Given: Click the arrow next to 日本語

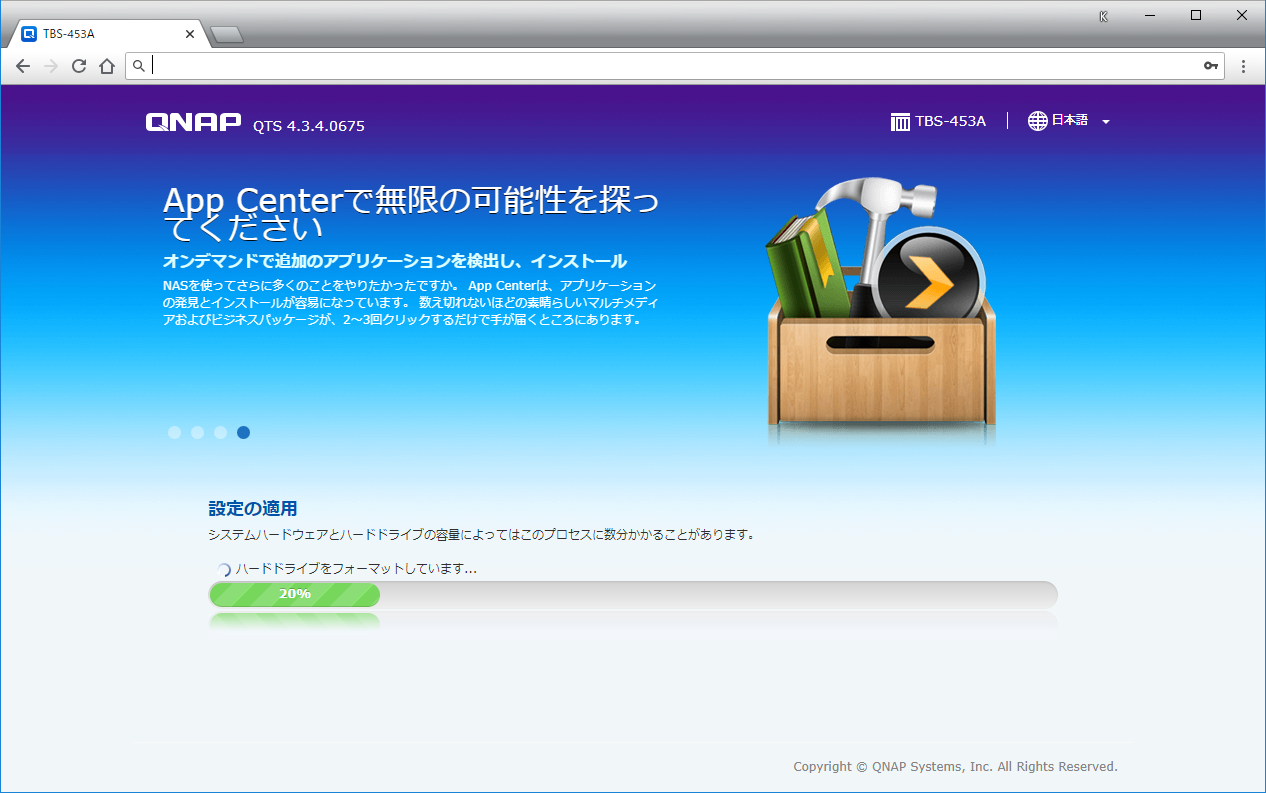Looking at the screenshot, I should tap(1106, 122).
